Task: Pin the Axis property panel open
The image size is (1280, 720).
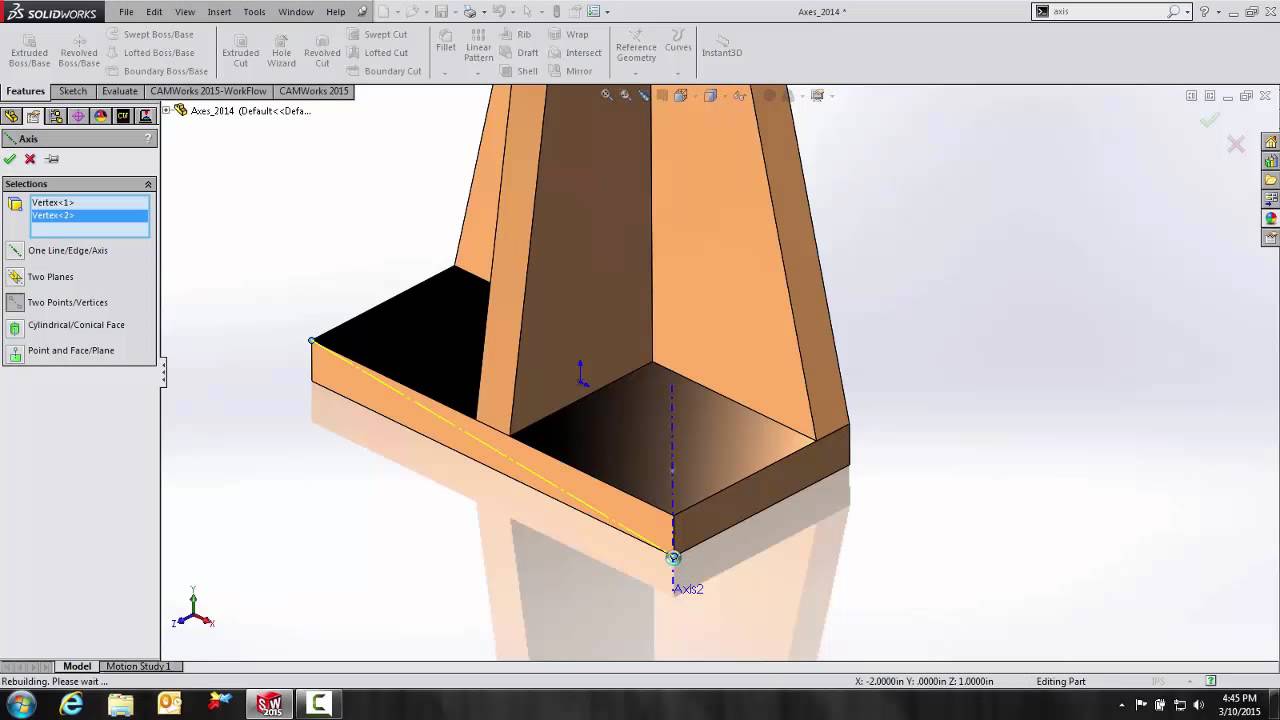Action: 52,159
